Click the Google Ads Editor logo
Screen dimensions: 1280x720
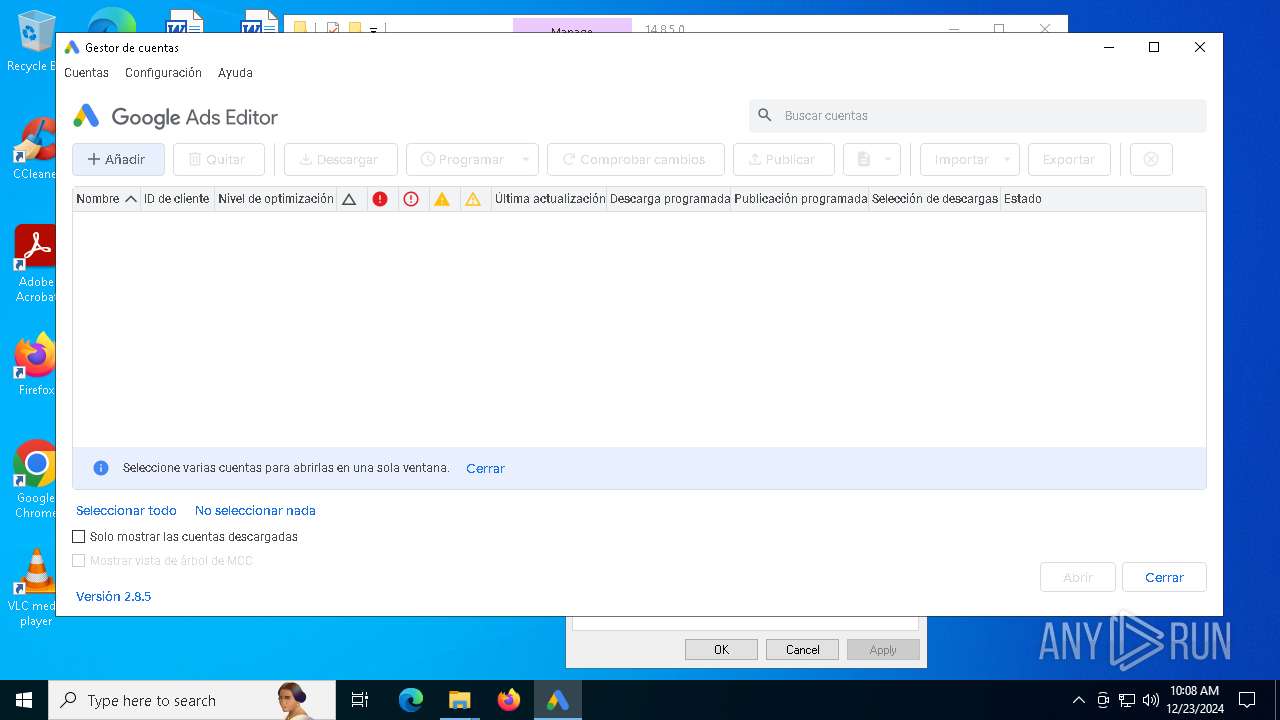pyautogui.click(x=175, y=117)
